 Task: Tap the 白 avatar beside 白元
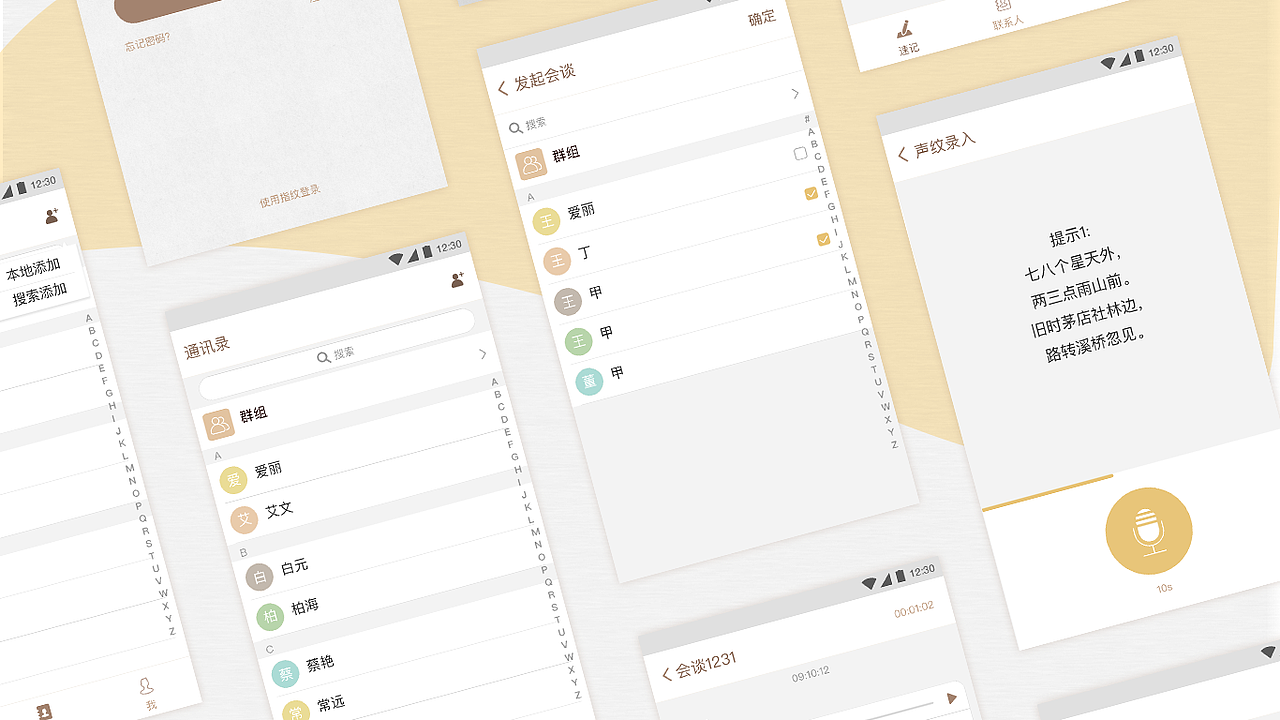[260, 577]
